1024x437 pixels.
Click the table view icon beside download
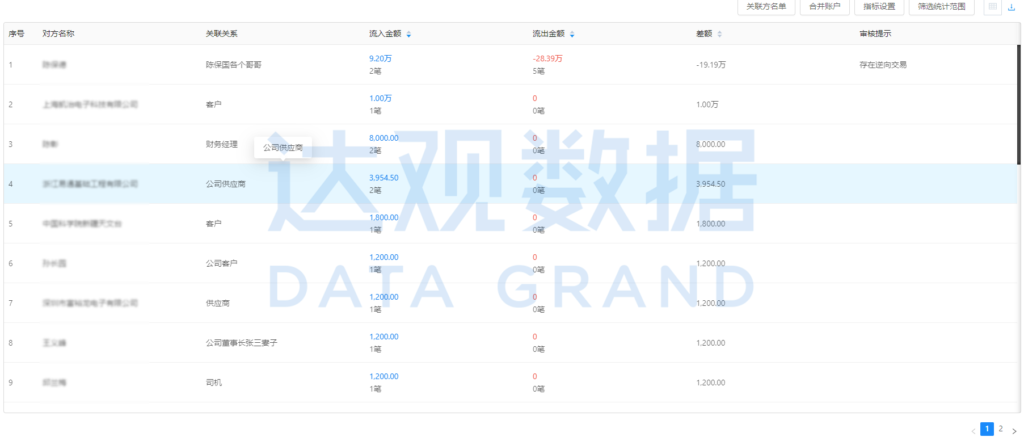pos(992,7)
